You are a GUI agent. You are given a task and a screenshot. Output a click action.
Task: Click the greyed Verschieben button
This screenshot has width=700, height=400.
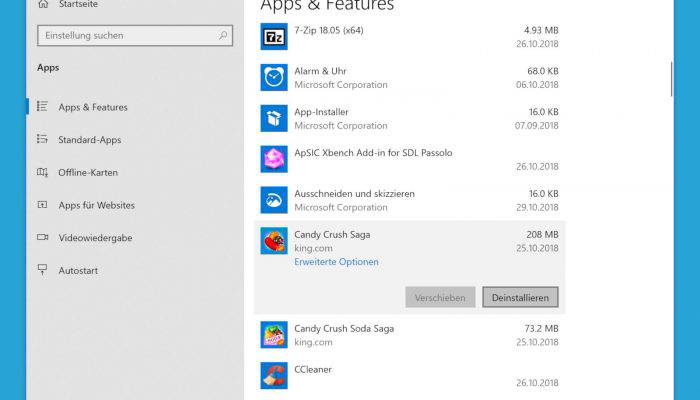440,297
